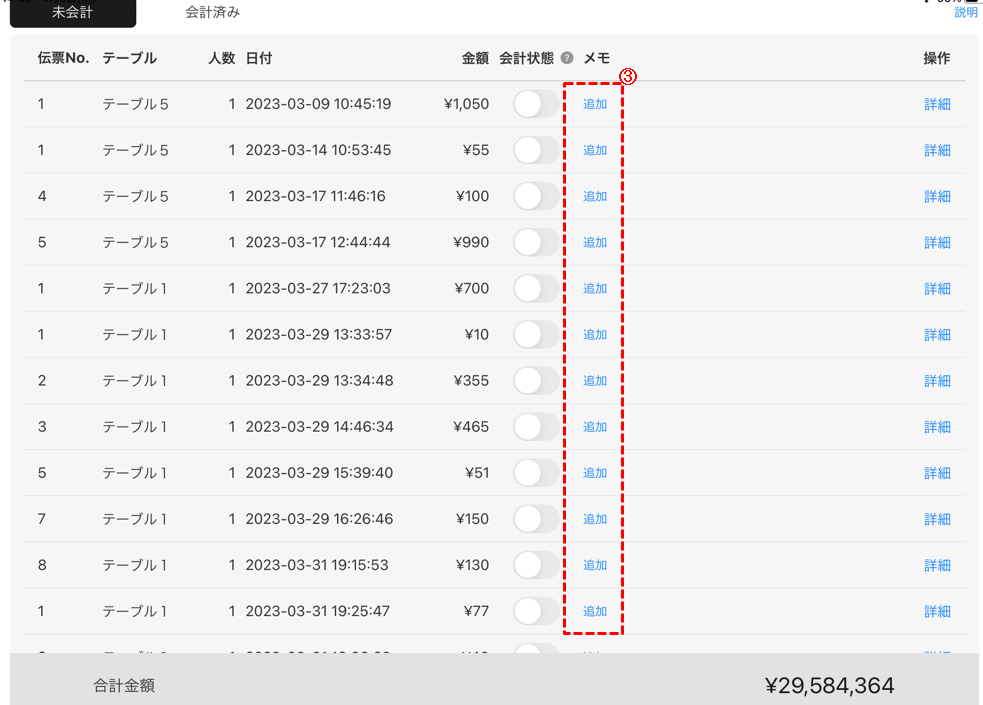Click 追加 for the ¥355 order
The width and height of the screenshot is (983, 705).
coord(595,381)
